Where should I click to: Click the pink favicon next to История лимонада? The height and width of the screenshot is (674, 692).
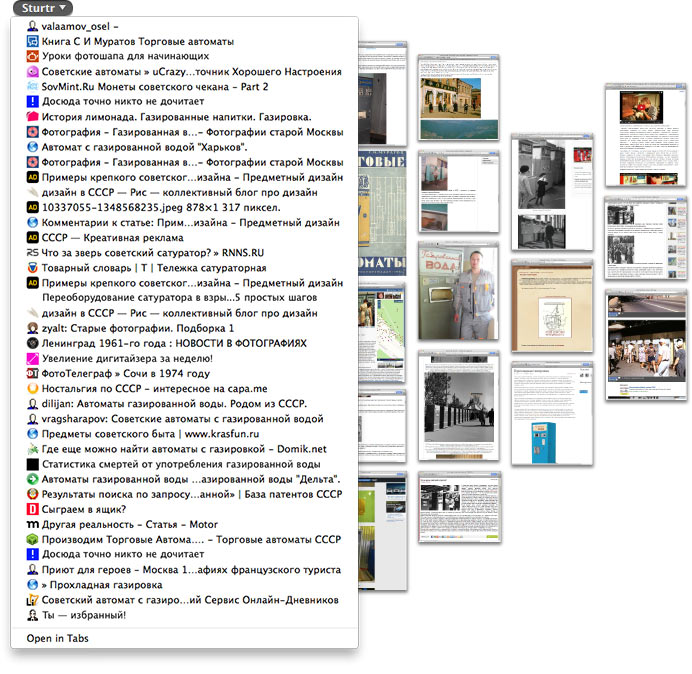[x=32, y=117]
